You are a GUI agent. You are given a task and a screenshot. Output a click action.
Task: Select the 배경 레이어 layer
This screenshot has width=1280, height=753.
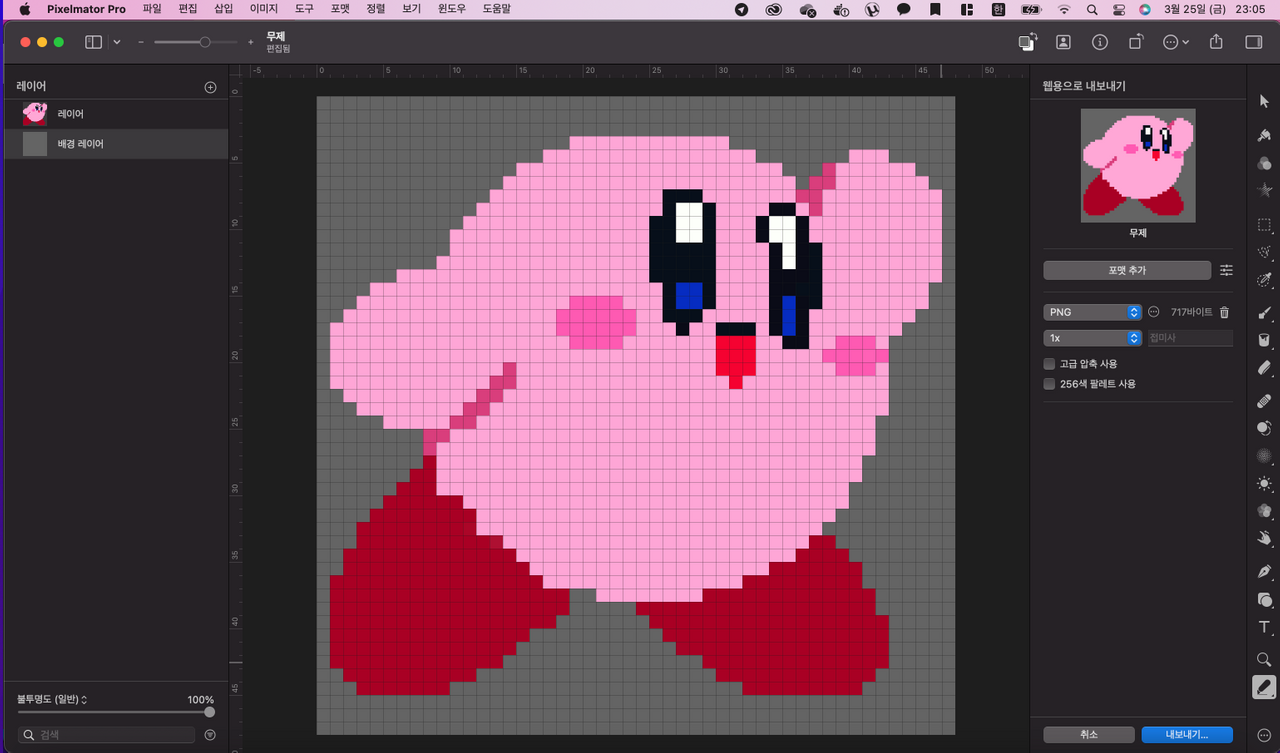point(114,144)
